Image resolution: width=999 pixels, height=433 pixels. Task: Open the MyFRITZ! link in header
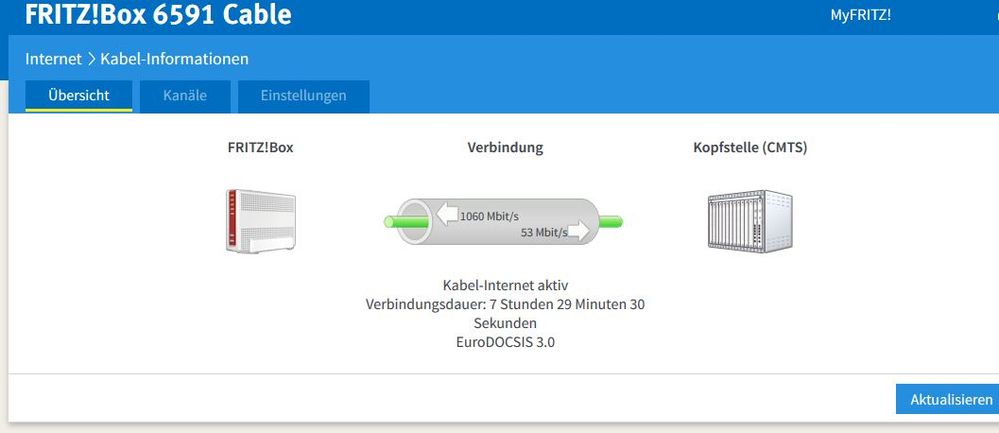coord(860,15)
